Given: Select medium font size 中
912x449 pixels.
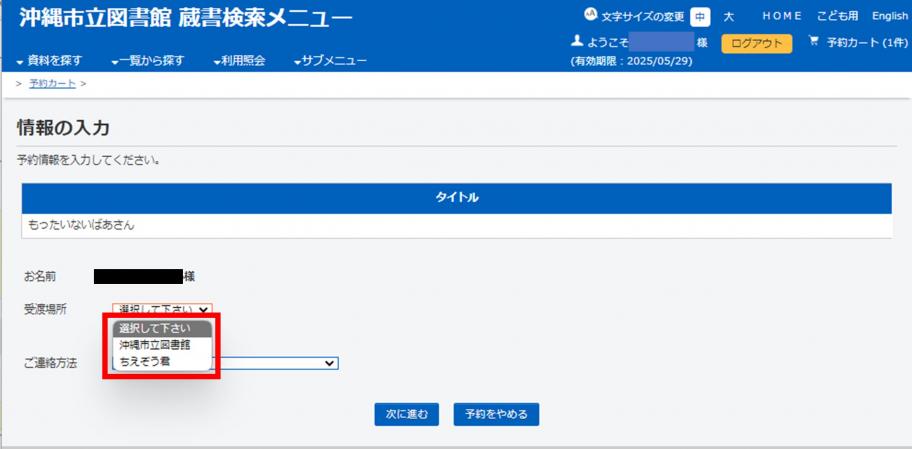Looking at the screenshot, I should 700,17.
